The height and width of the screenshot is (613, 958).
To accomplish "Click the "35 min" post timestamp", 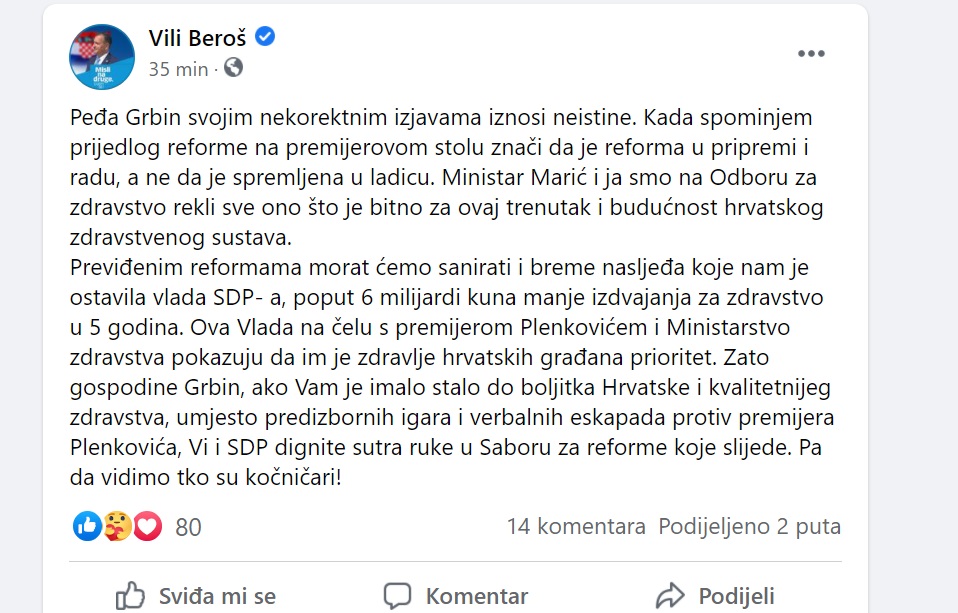I will click(178, 69).
